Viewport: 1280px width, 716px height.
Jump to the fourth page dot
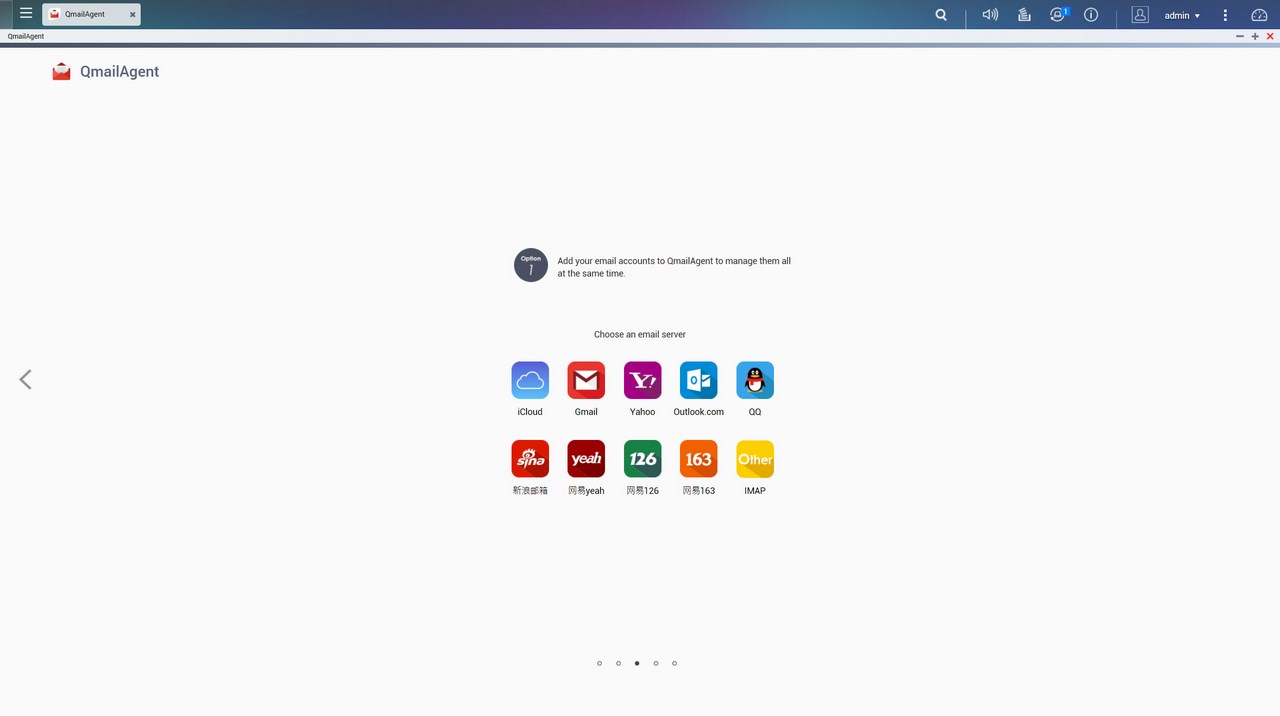(x=656, y=663)
